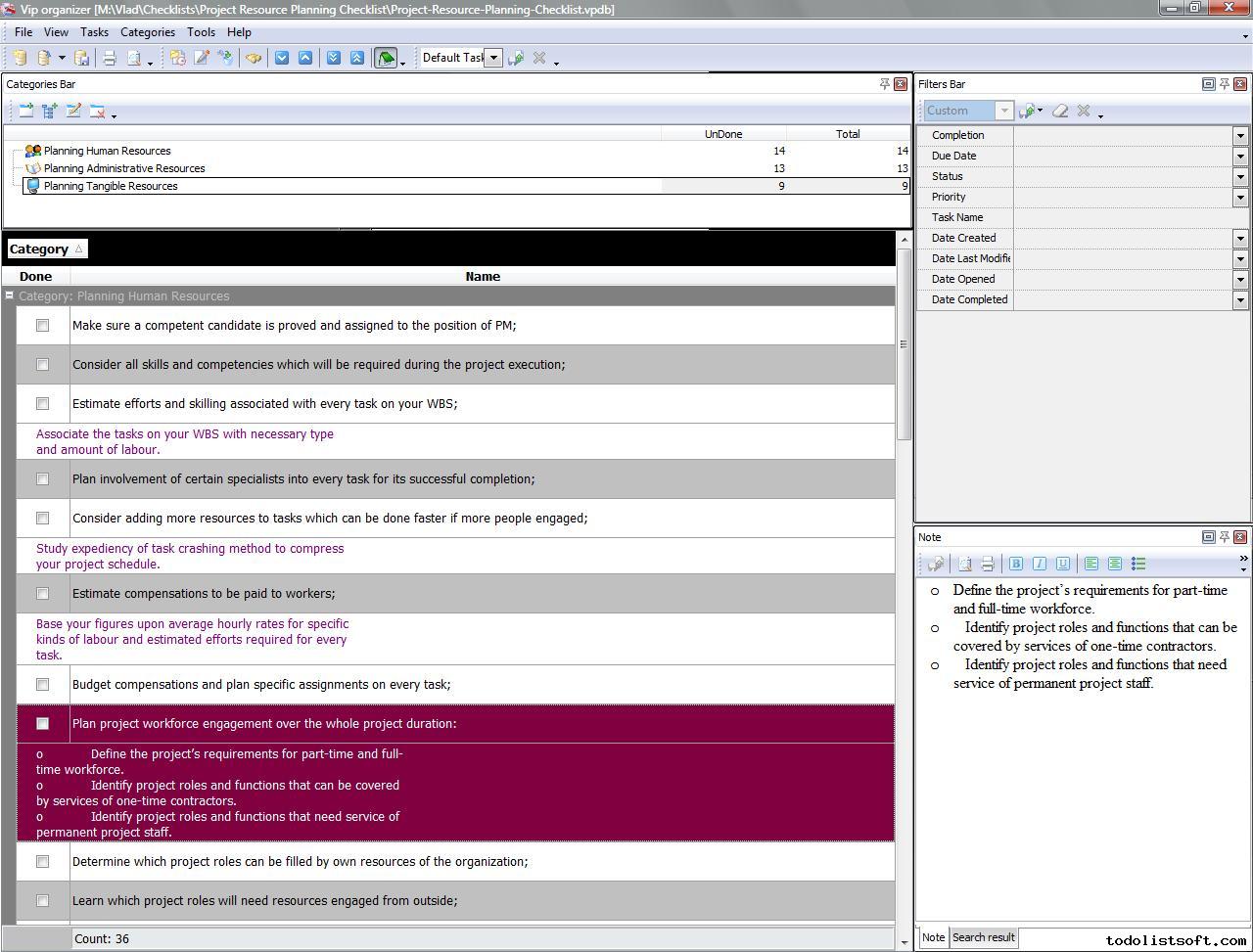Select Planning Administrative Resources category
Viewport: 1253px width, 952px height.
pyautogui.click(x=123, y=168)
